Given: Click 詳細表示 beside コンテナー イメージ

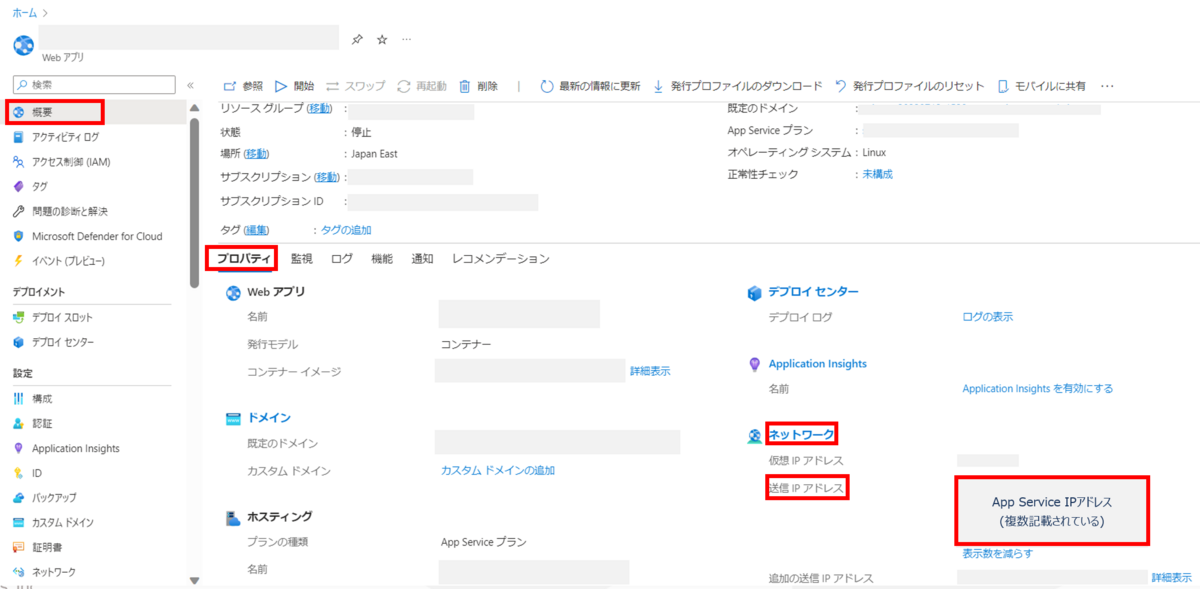Looking at the screenshot, I should [650, 371].
